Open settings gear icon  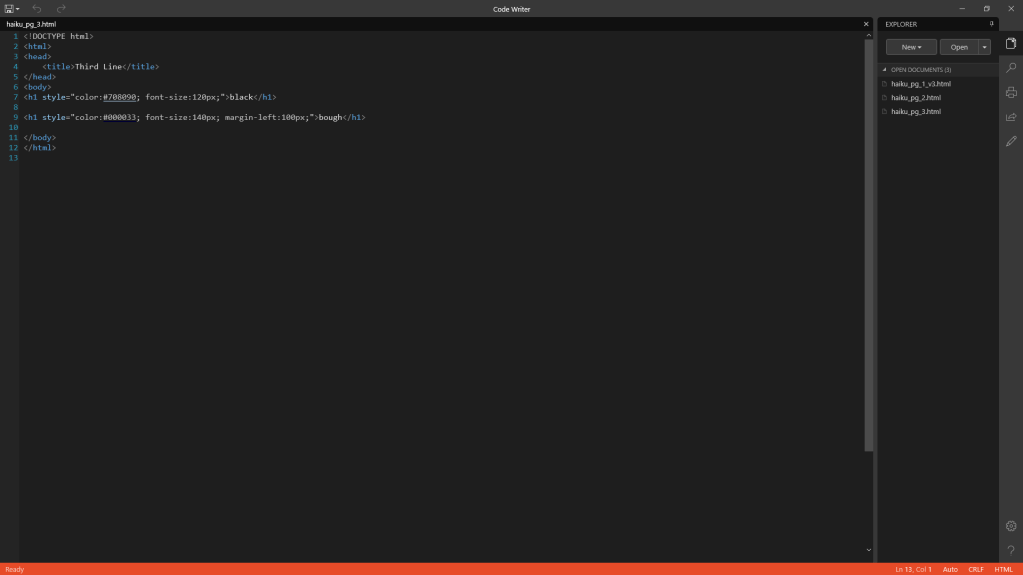pos(1011,526)
